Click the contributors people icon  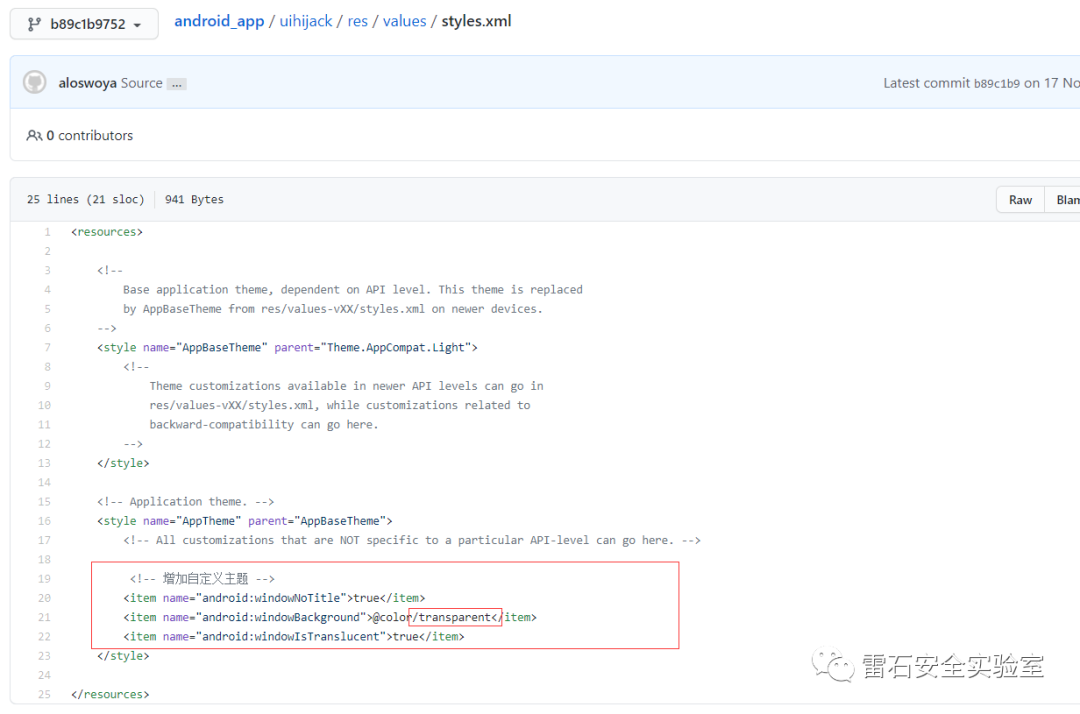tap(34, 136)
